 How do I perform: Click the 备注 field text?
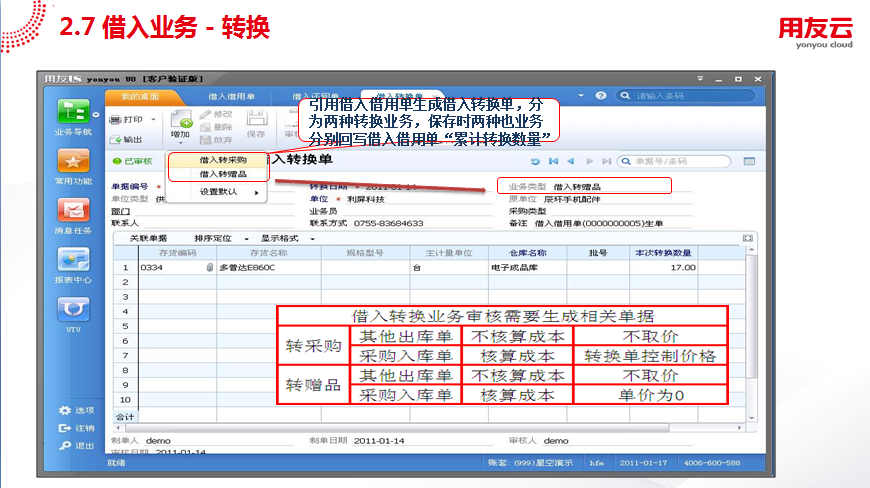pyautogui.click(x=598, y=223)
